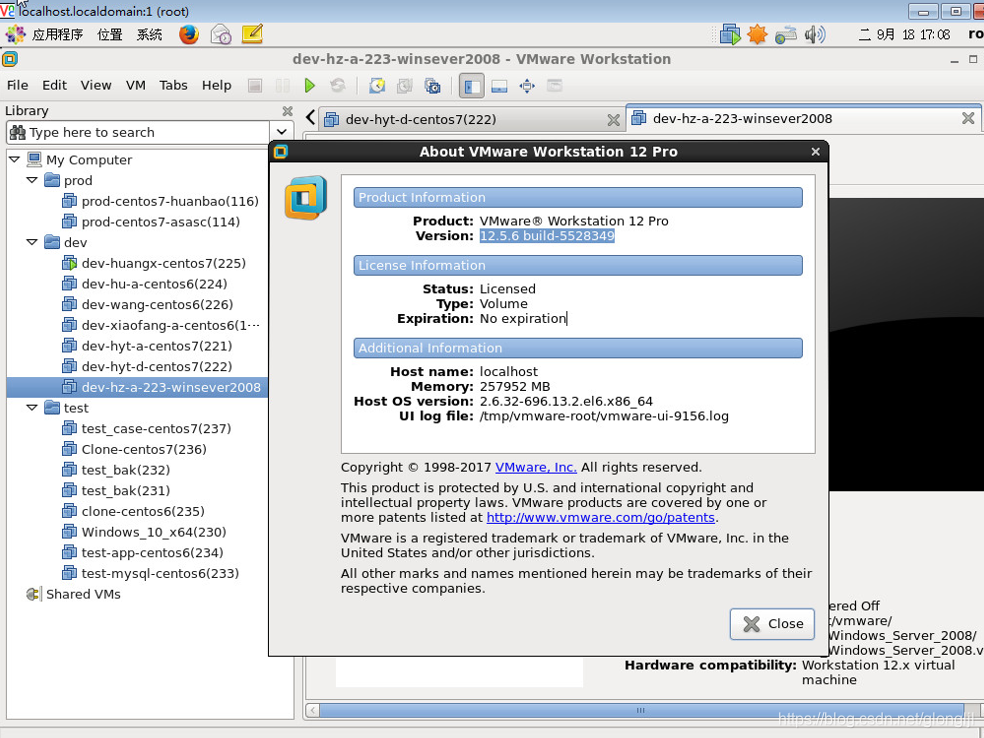Collapse the dev folder
The height and width of the screenshot is (738, 984).
[x=32, y=242]
